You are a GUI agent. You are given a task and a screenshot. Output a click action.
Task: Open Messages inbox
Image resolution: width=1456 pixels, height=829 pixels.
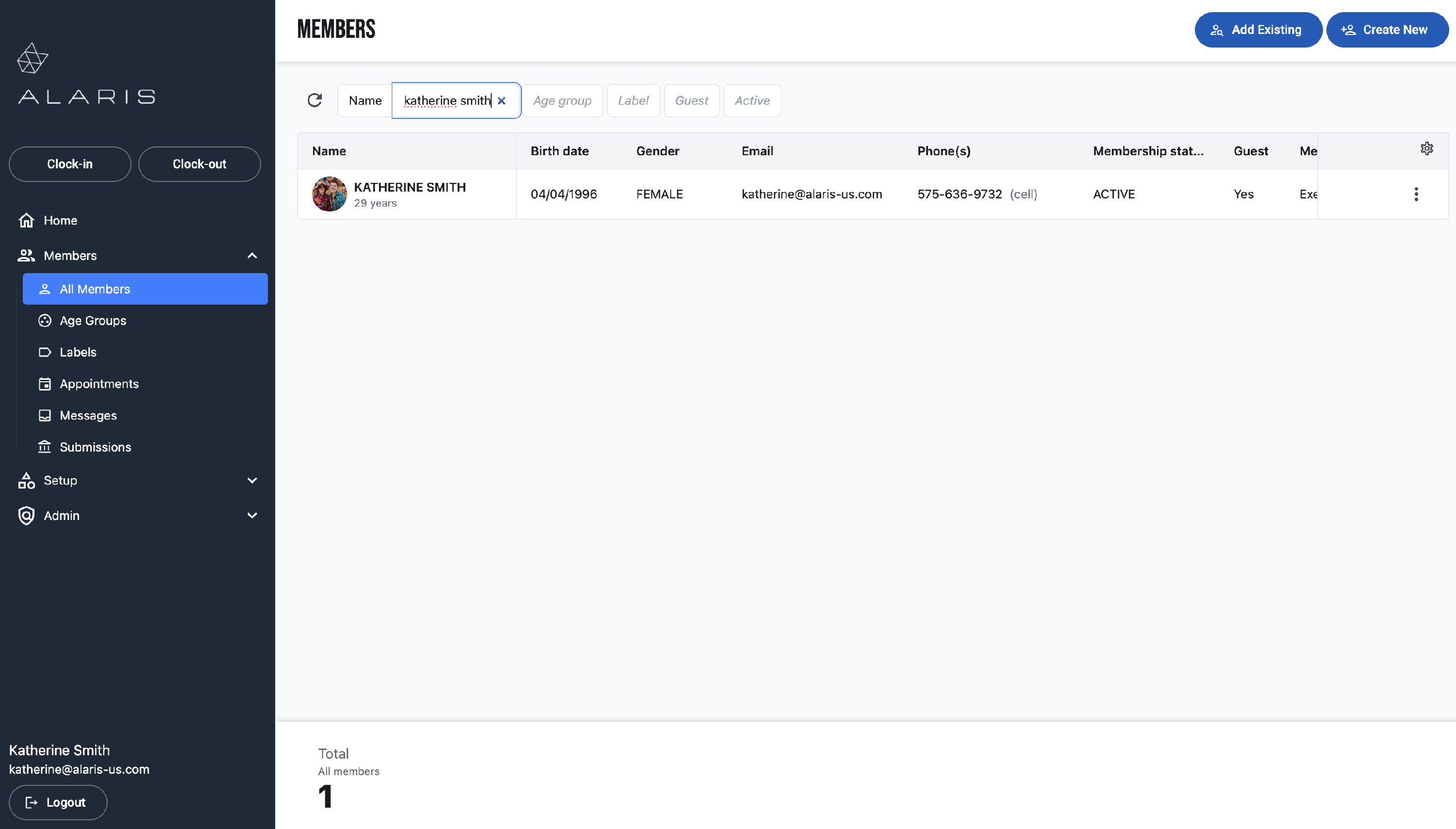pos(88,415)
